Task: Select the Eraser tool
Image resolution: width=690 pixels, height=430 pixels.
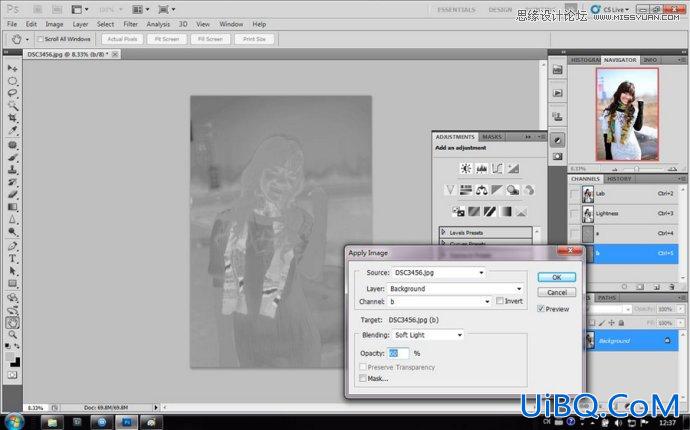Action: (12, 194)
